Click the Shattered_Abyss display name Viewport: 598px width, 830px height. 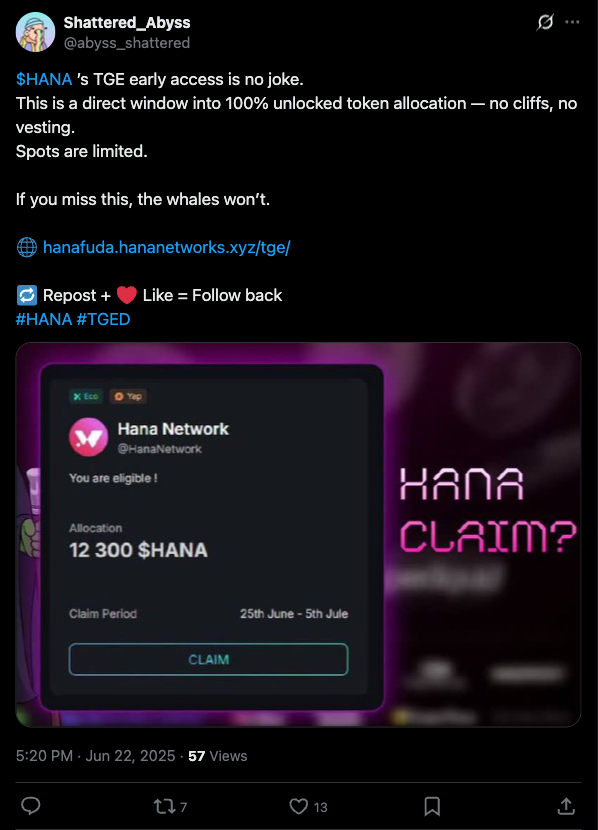pyautogui.click(x=127, y=23)
